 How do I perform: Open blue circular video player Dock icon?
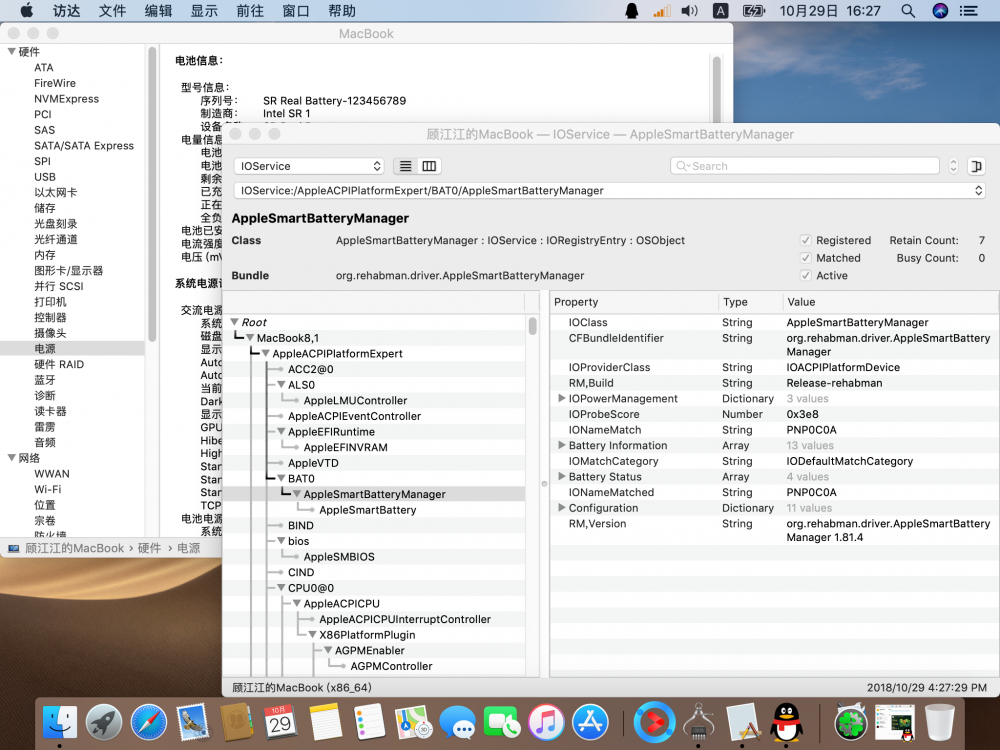tap(654, 722)
